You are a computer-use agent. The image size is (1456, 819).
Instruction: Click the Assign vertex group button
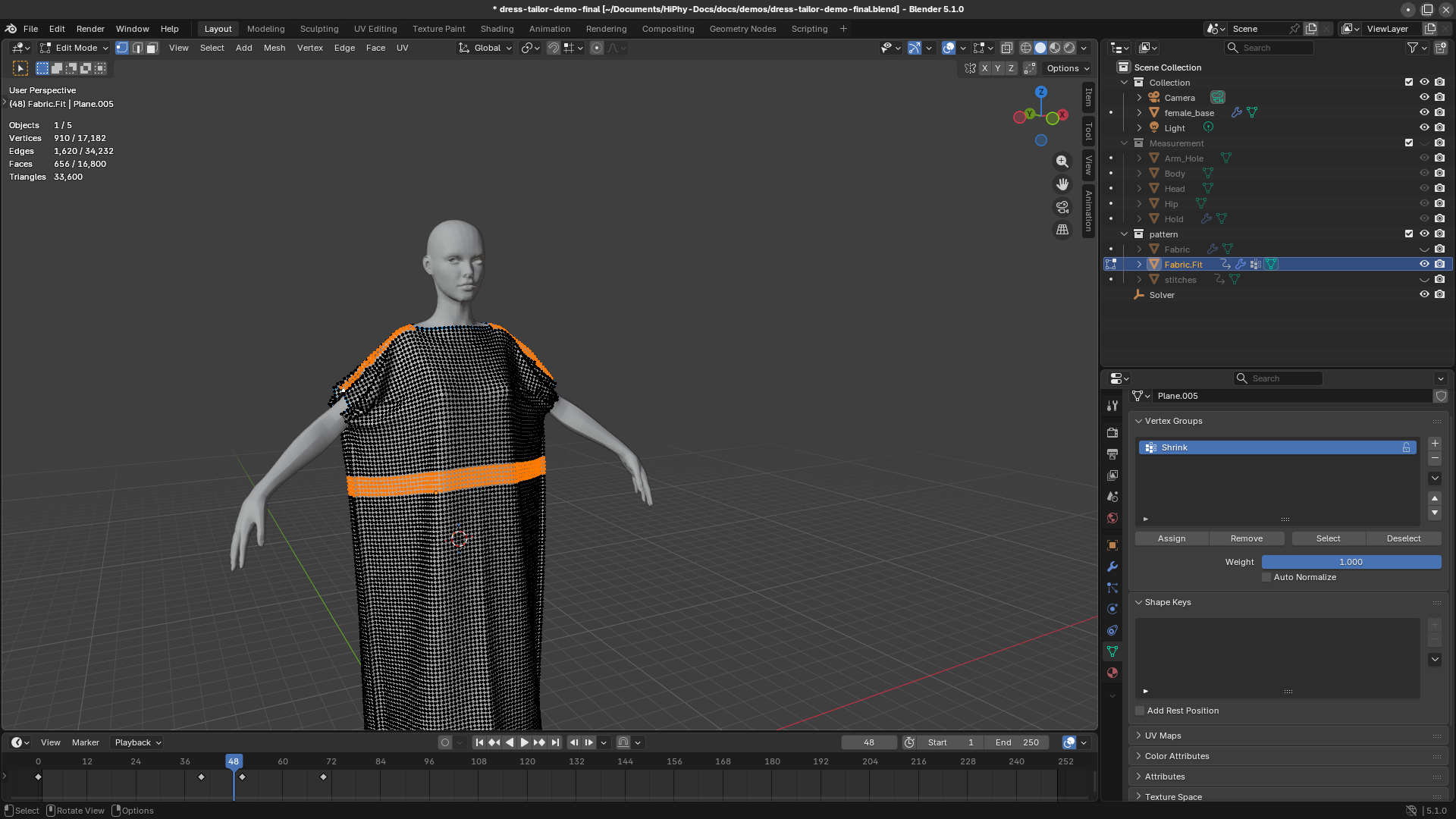[1172, 538]
